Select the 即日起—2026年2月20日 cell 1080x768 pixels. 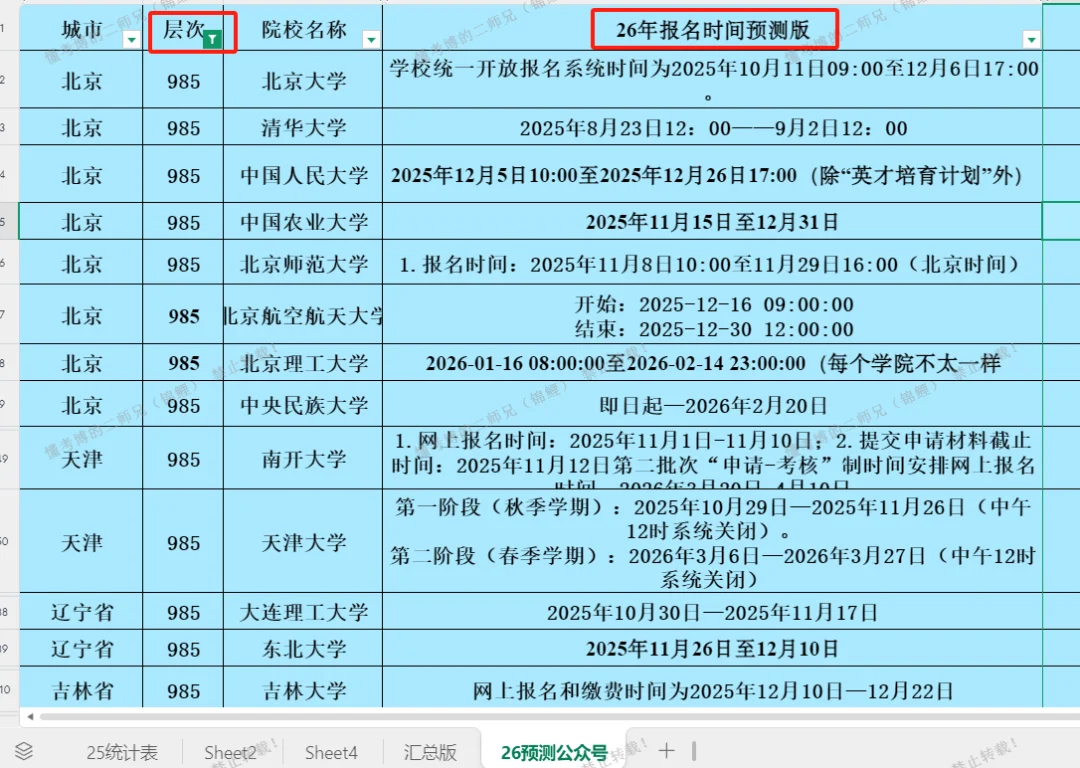coord(712,405)
